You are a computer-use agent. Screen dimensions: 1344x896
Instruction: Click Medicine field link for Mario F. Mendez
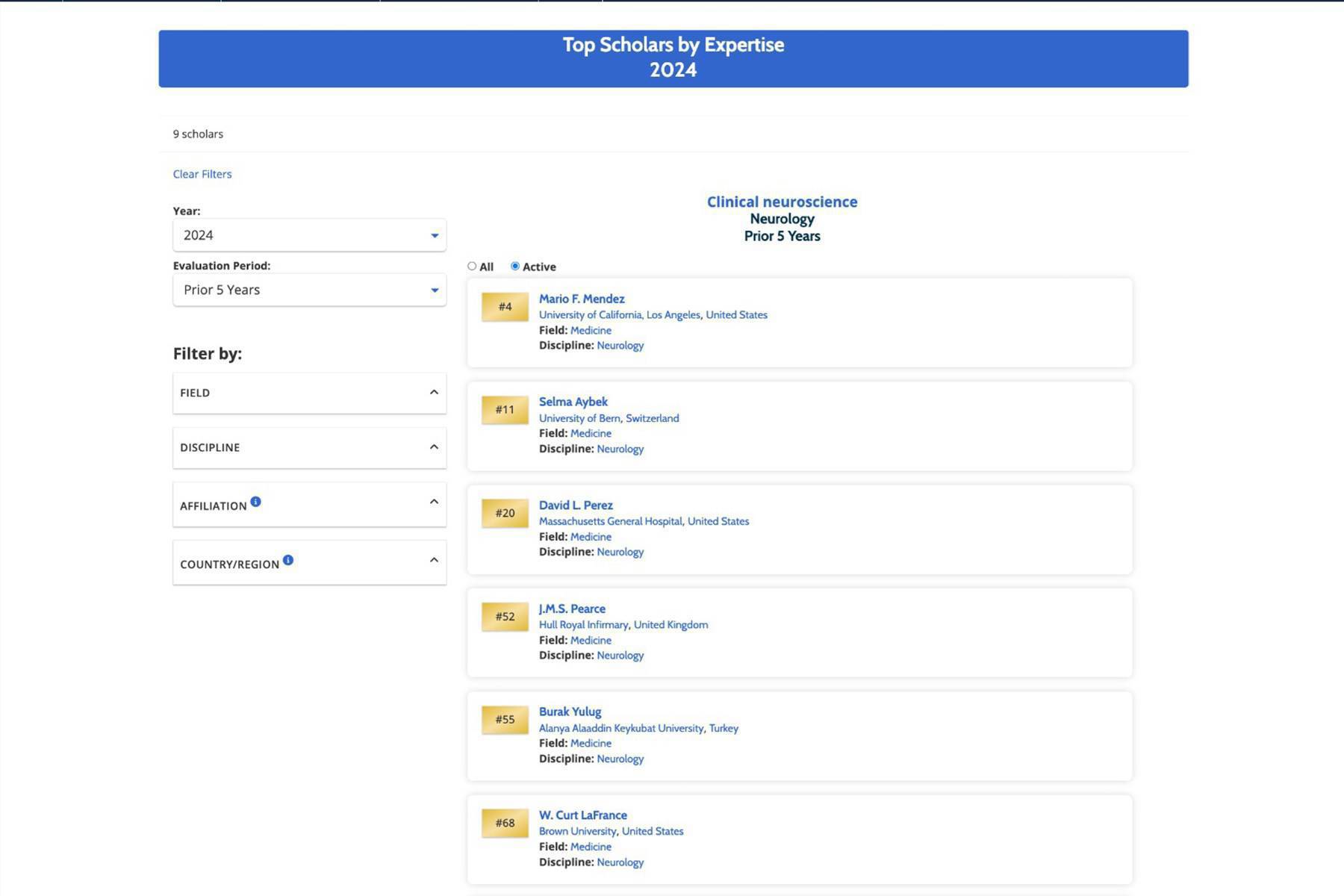coord(591,330)
